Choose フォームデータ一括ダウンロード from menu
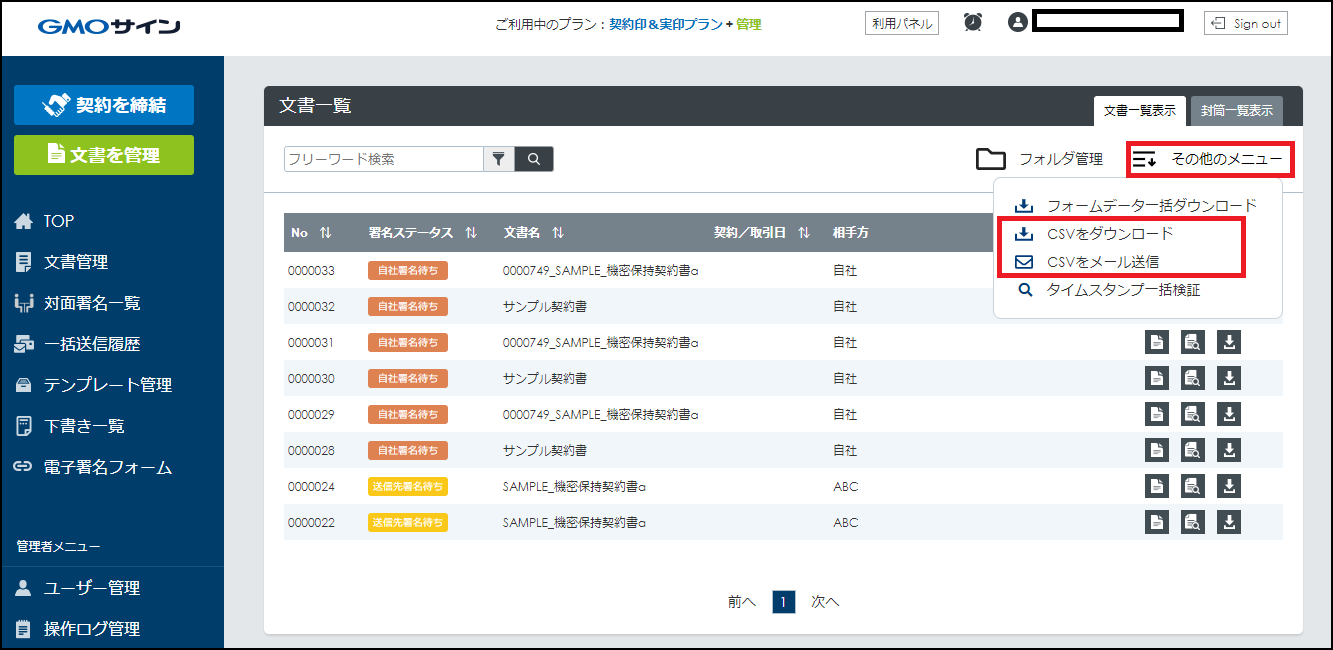1333x650 pixels. click(1138, 206)
